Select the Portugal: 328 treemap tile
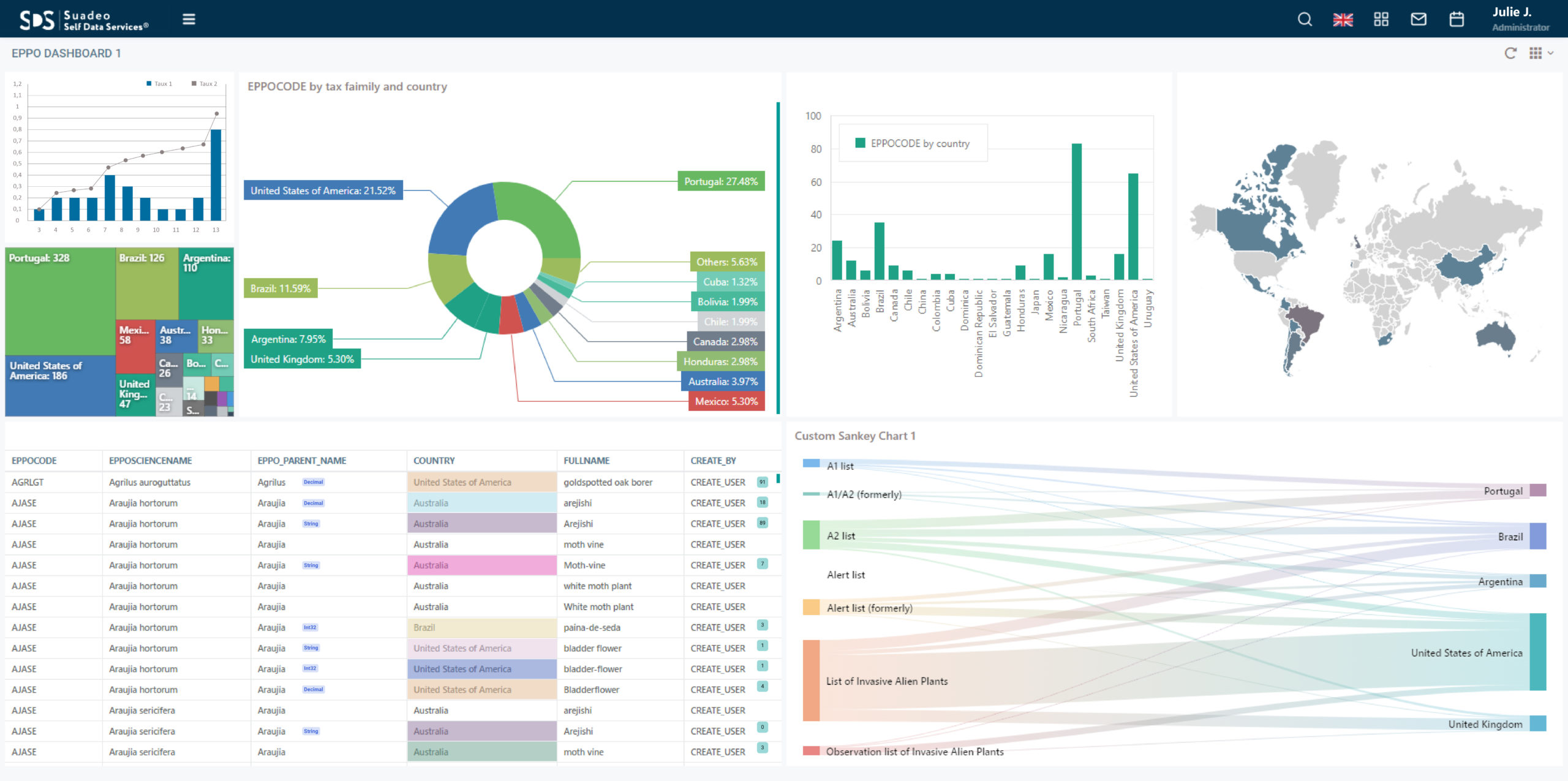This screenshot has height=781, width=1568. (60, 301)
